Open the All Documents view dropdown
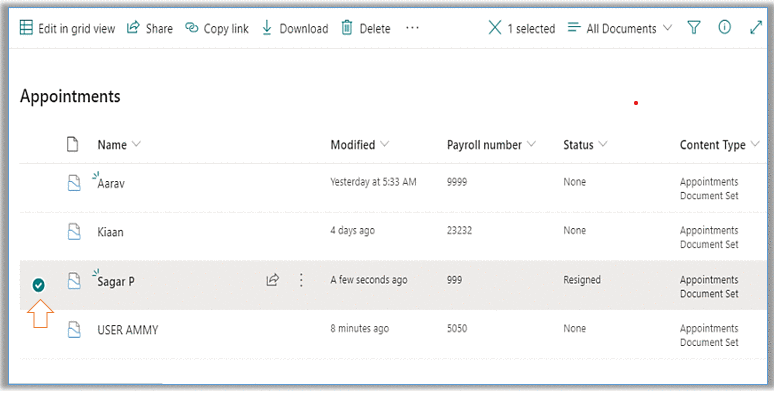This screenshot has width=778, height=419. pos(620,28)
